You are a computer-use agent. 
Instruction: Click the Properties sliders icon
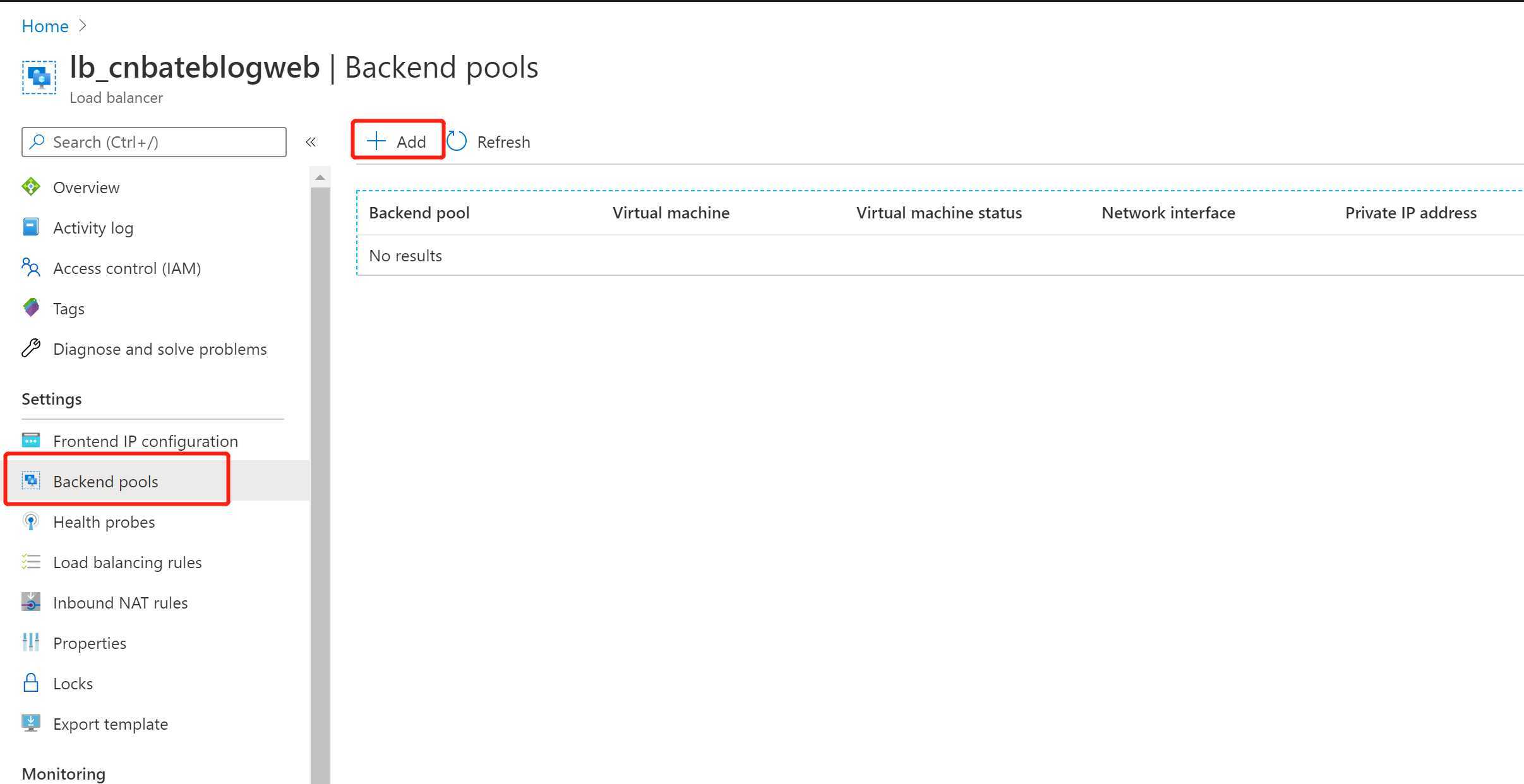pos(31,642)
